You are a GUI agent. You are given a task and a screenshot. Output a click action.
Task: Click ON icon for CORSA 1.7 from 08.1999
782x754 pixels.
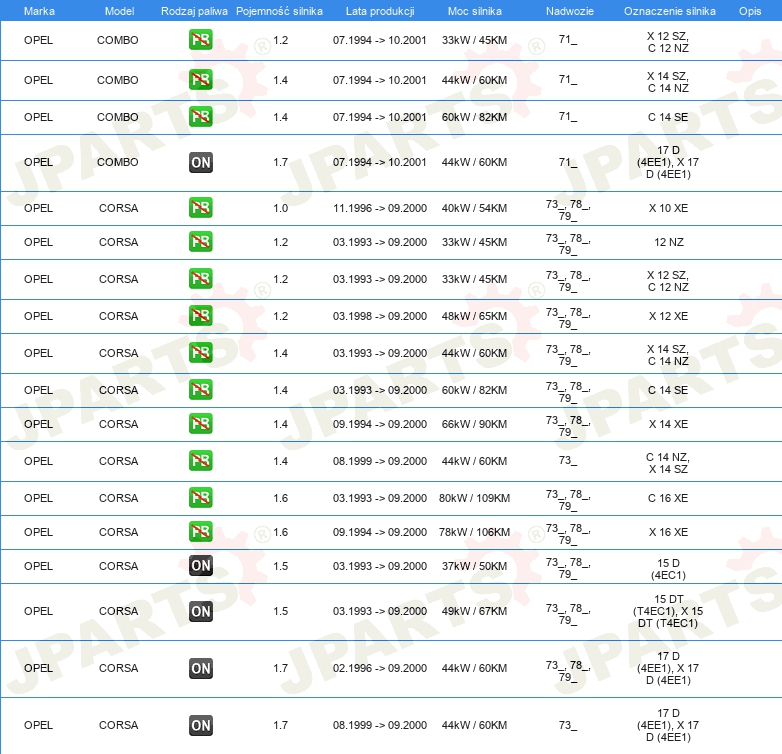click(200, 725)
